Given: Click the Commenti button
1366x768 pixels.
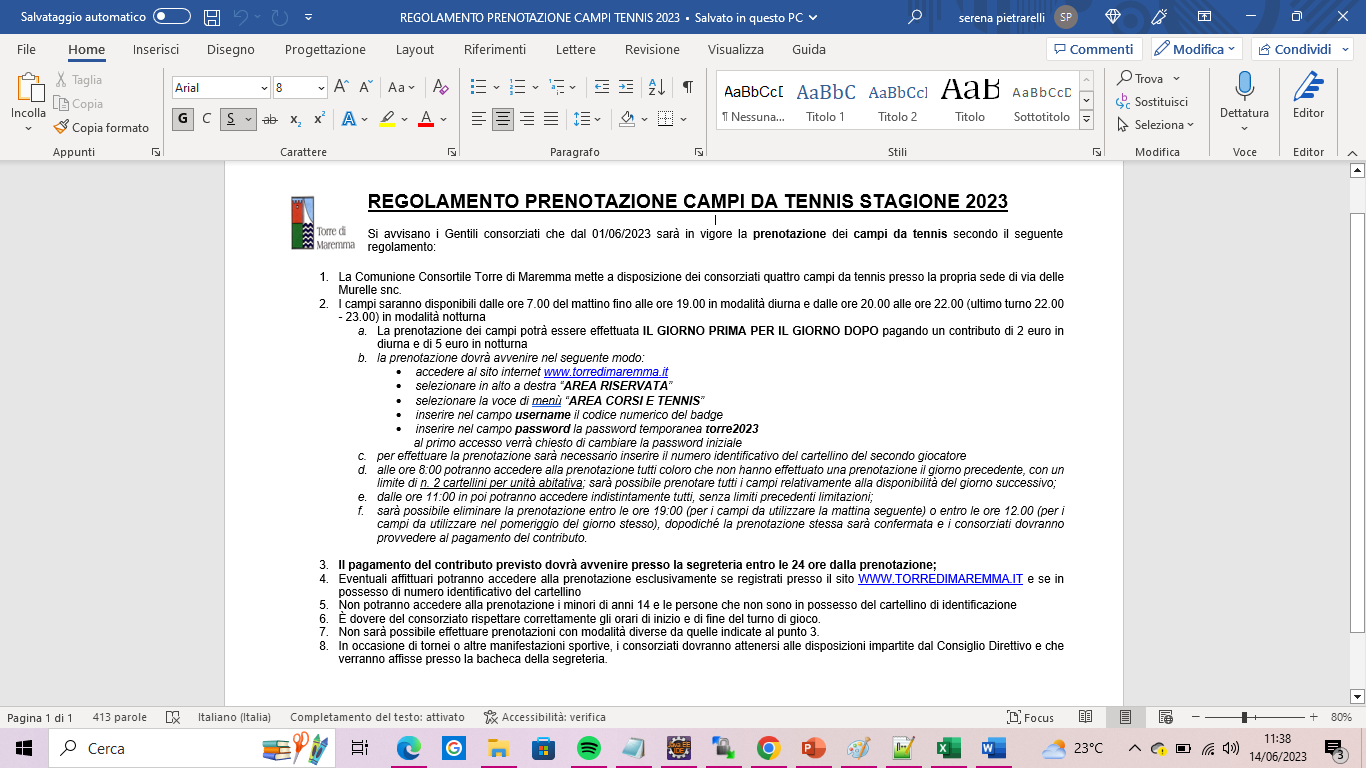Looking at the screenshot, I should click(1094, 49).
